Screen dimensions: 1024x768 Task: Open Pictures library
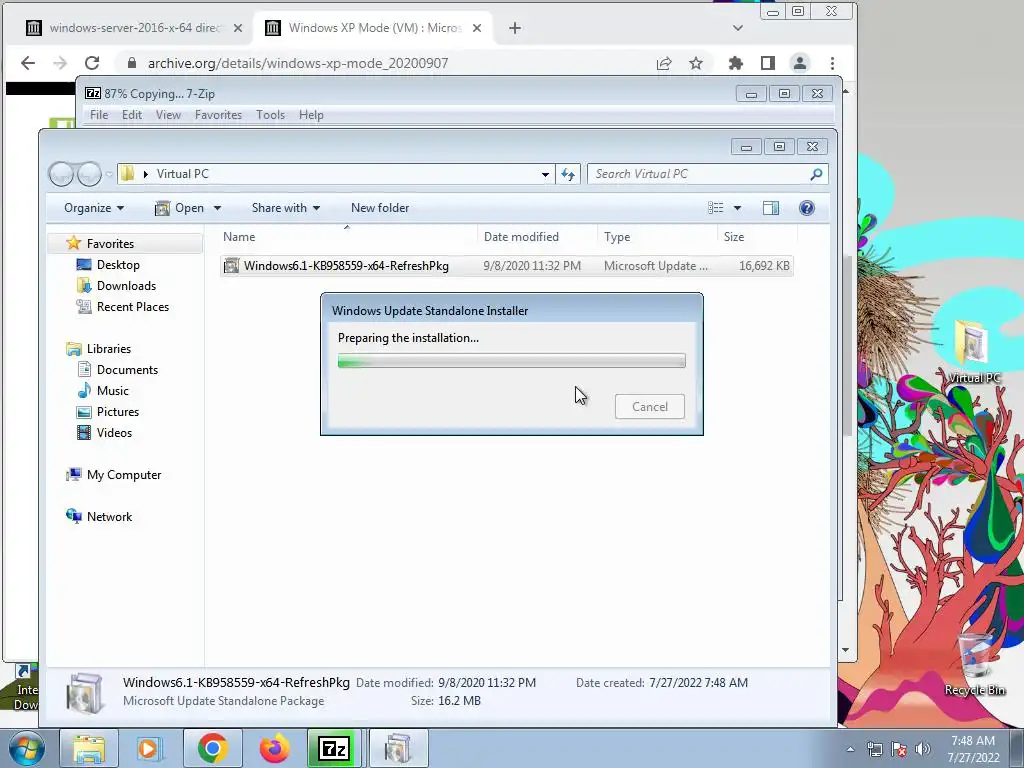click(118, 411)
